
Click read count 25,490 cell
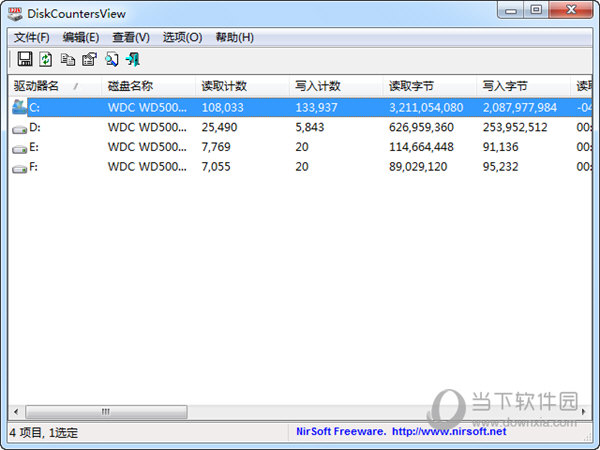tap(219, 127)
